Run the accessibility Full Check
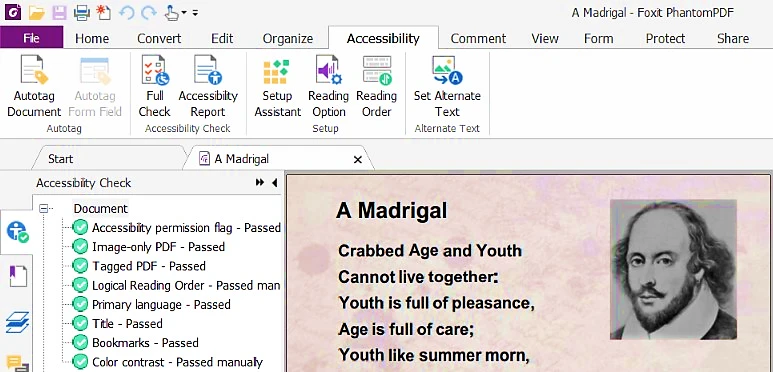773x372 pixels. pos(154,87)
